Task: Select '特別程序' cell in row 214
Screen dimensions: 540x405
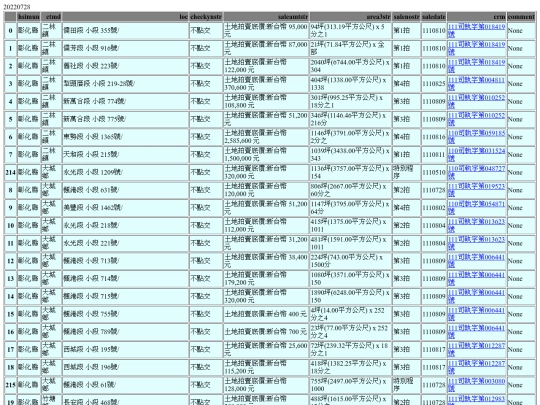Action: point(406,172)
